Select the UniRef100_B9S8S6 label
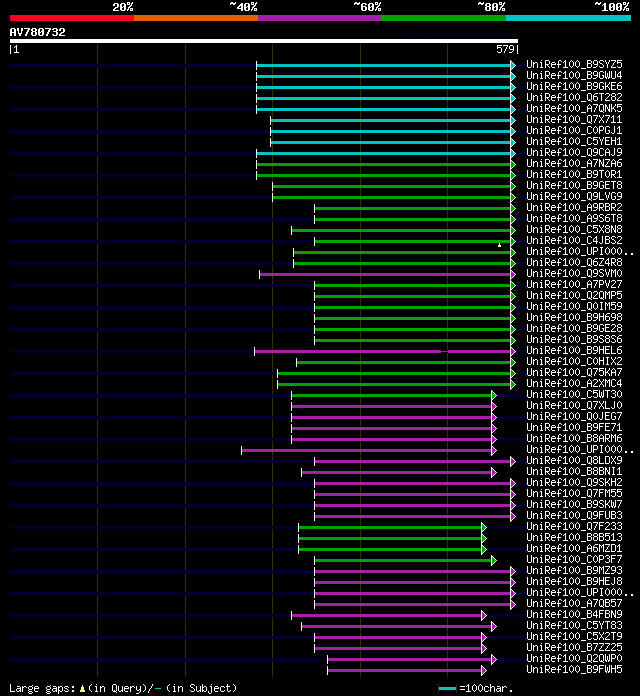The height and width of the screenshot is (696, 640). (574, 339)
